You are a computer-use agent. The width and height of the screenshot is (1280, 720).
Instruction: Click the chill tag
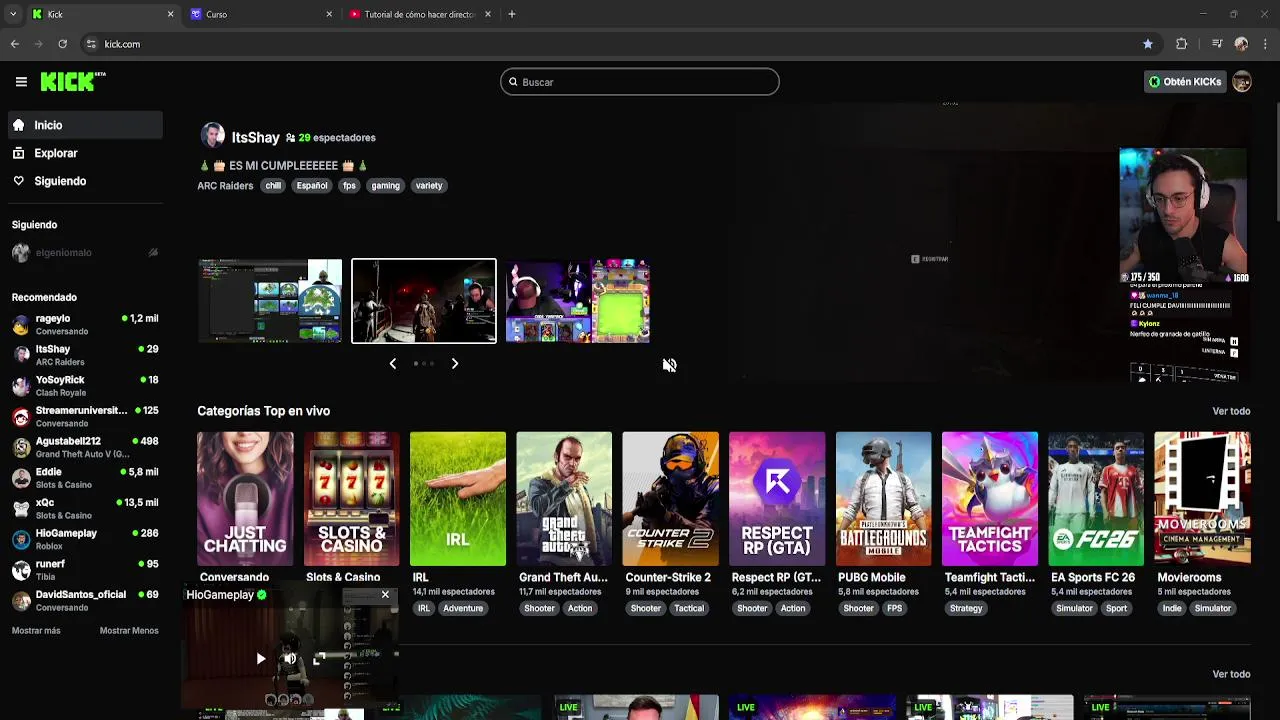(x=273, y=185)
